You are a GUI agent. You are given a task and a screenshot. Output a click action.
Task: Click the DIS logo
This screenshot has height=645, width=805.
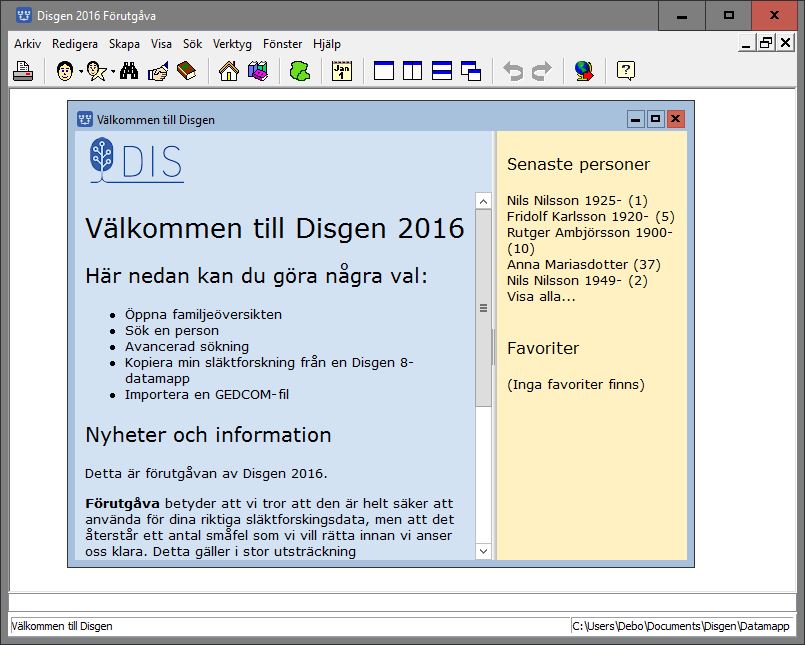point(136,160)
